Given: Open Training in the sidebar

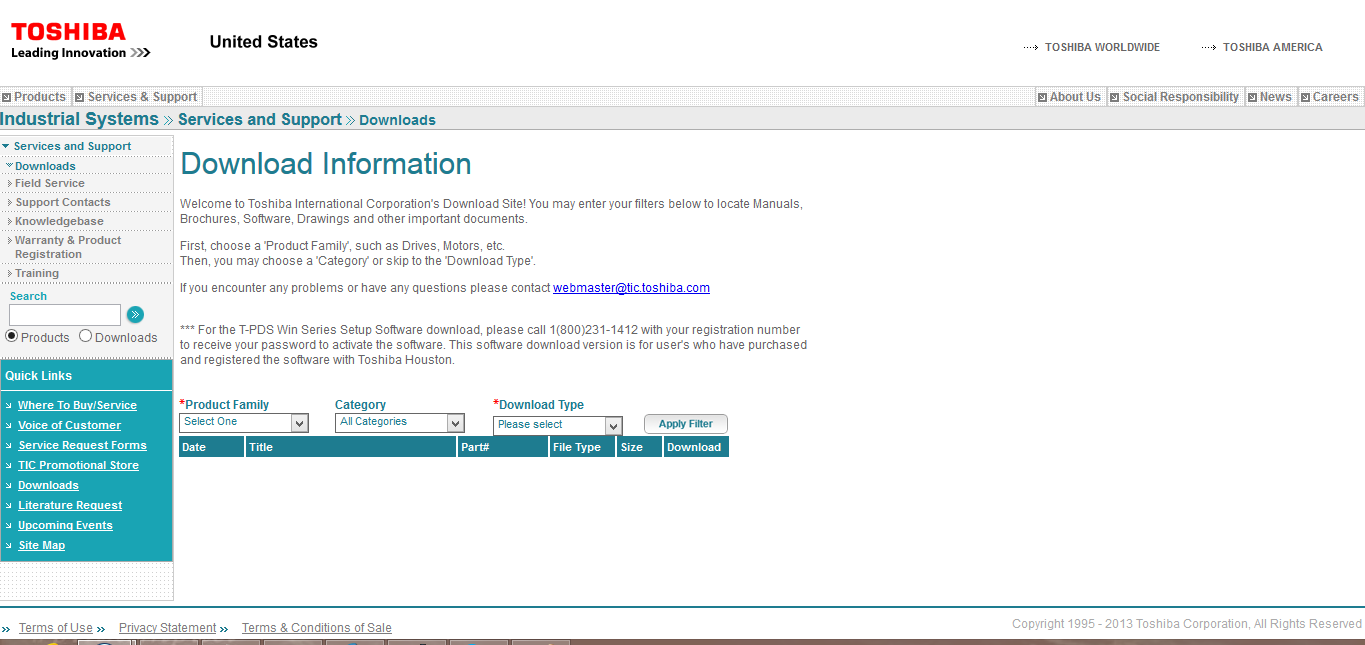Looking at the screenshot, I should point(36,273).
